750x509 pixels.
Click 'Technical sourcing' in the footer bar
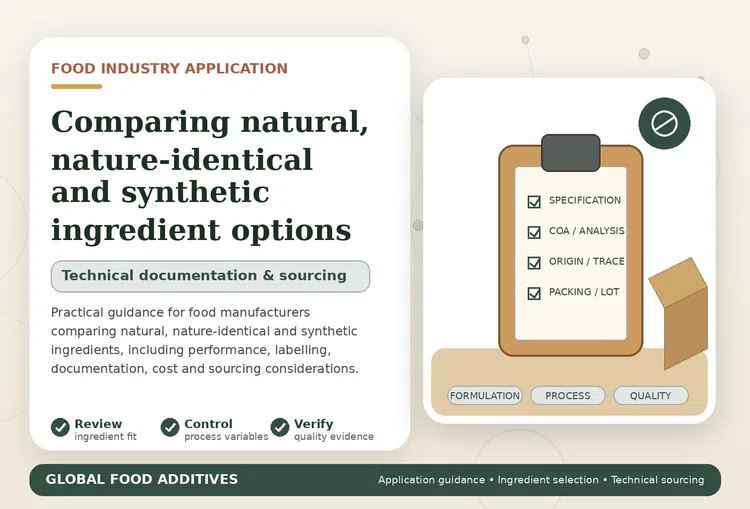pos(658,480)
